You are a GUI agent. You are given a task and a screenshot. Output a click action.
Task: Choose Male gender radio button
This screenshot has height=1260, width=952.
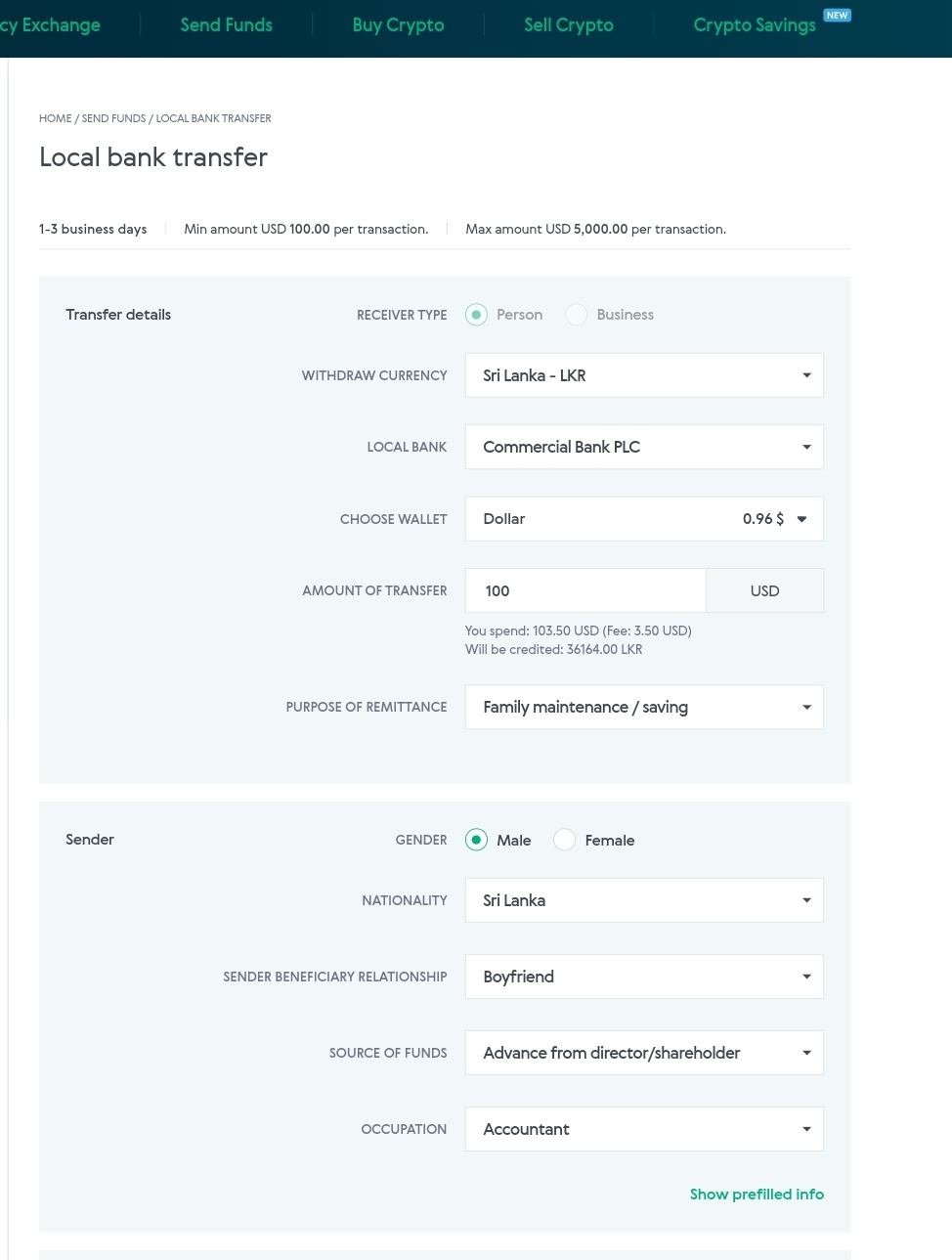(x=476, y=840)
